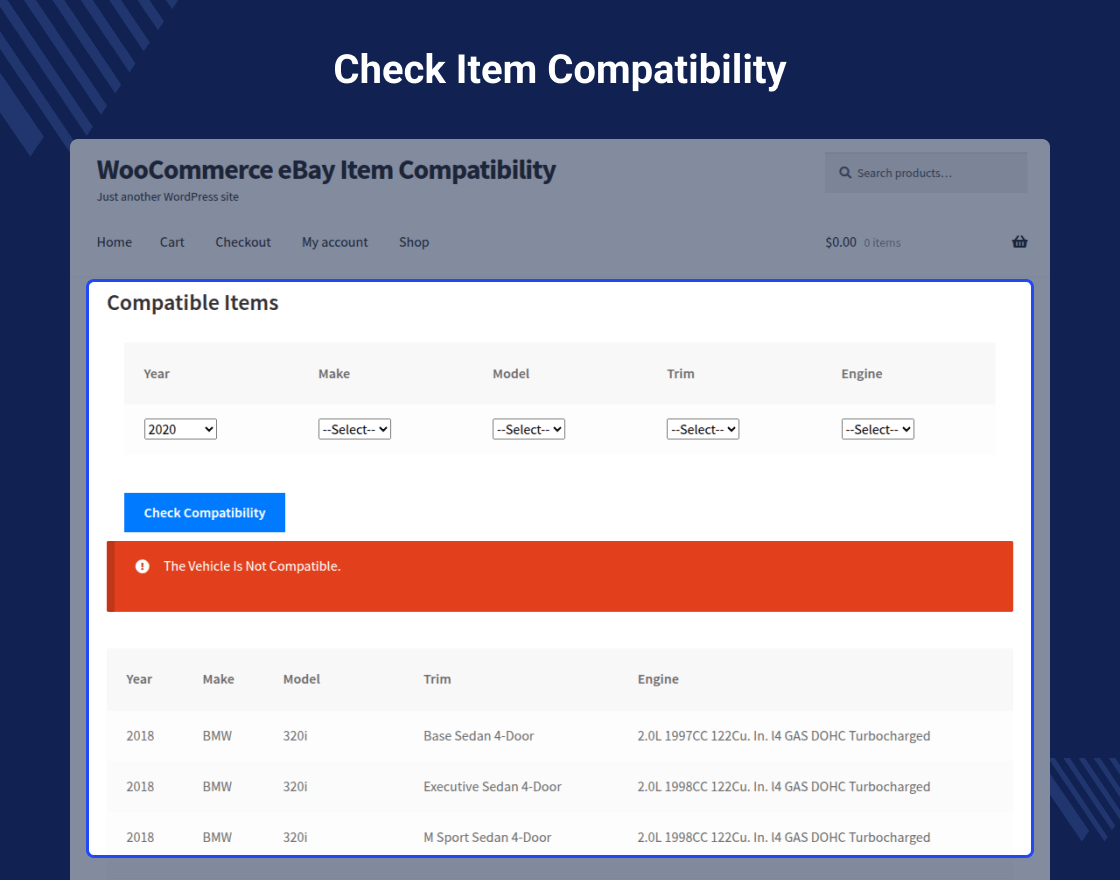Click 'M Sport Sedan 4-Door' trim cell
1120x880 pixels.
click(487, 837)
